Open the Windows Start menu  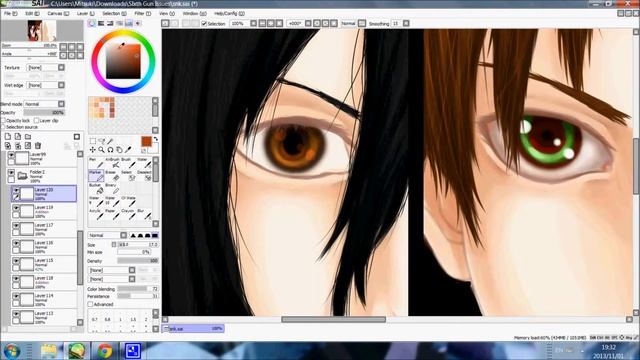tap(11, 351)
